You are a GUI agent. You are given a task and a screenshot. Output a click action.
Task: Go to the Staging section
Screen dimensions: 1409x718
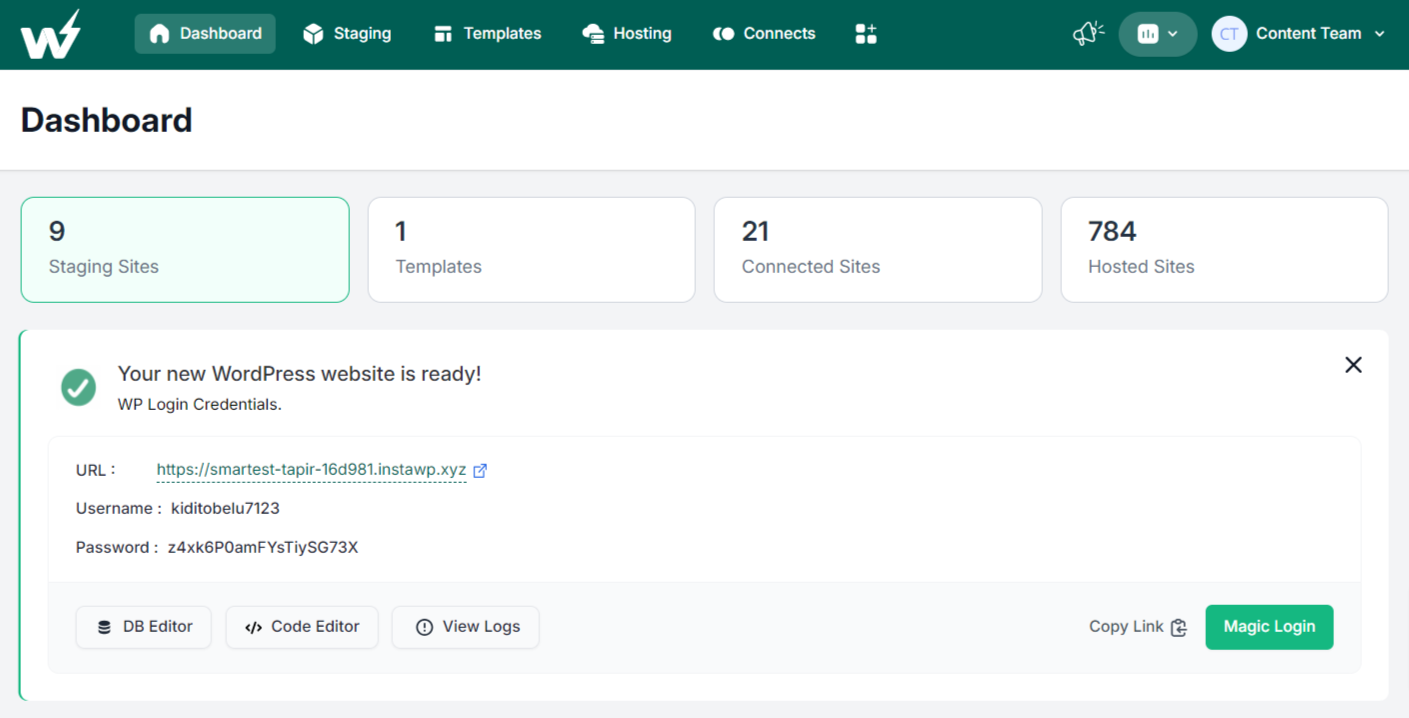(x=347, y=34)
